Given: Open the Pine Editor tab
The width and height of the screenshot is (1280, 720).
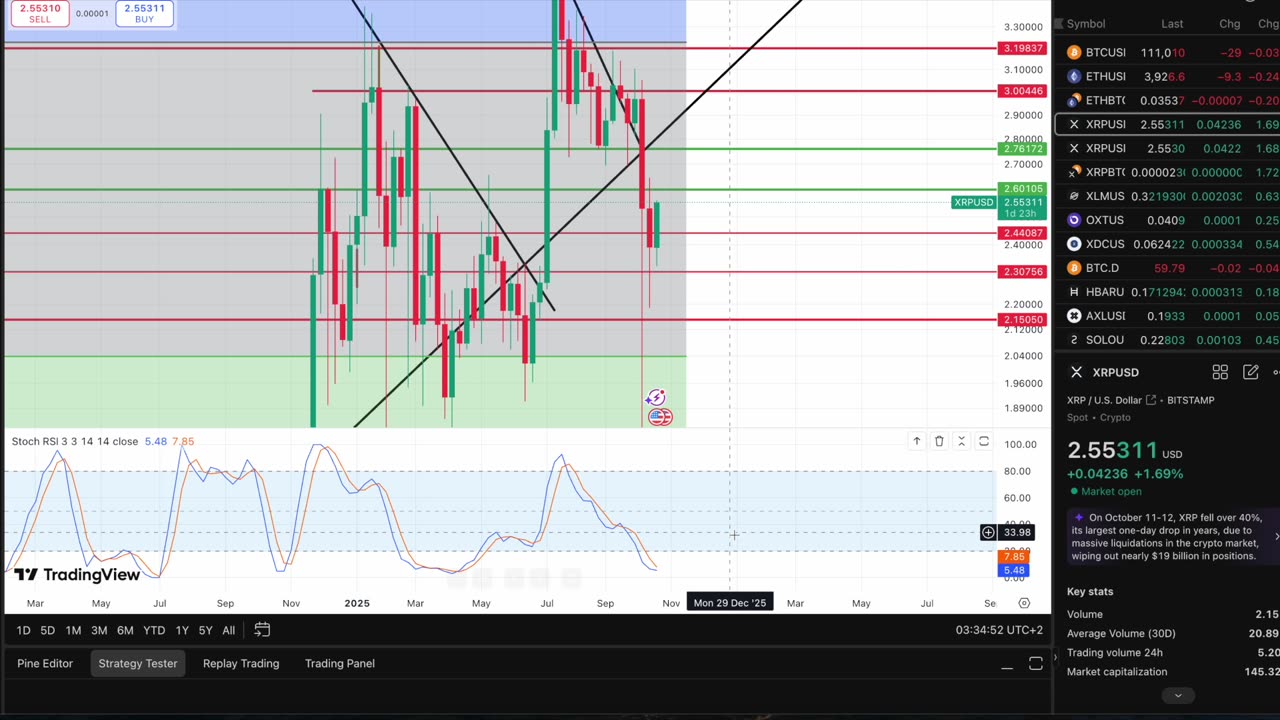Looking at the screenshot, I should point(45,663).
